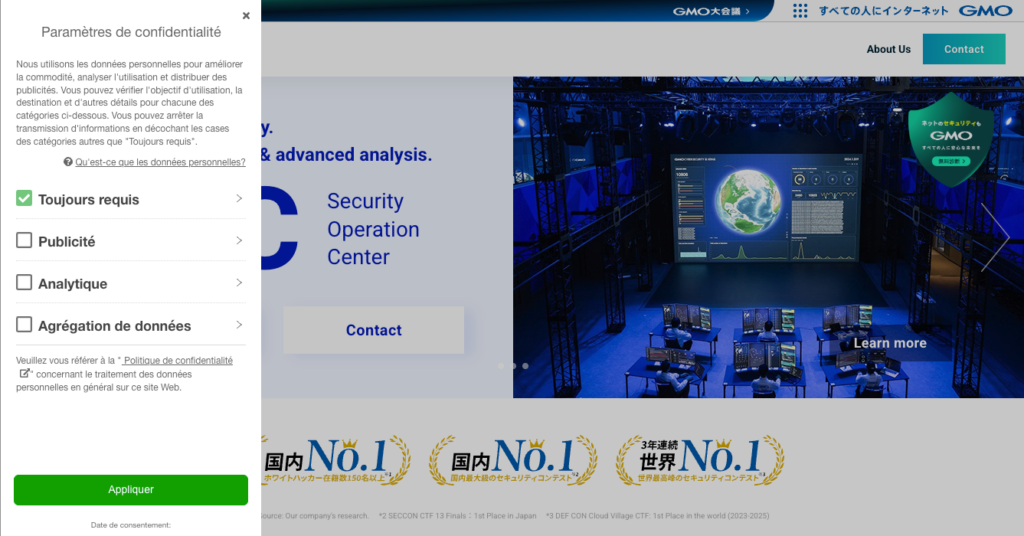Click the 世界No.1 three-year award badge
1024x536 pixels.
point(699,460)
